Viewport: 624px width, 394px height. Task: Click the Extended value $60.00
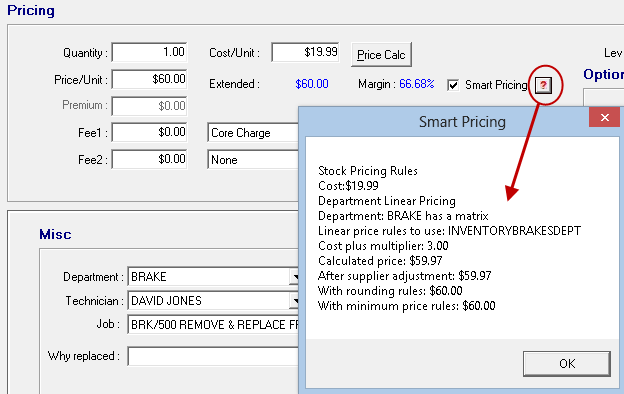[312, 84]
